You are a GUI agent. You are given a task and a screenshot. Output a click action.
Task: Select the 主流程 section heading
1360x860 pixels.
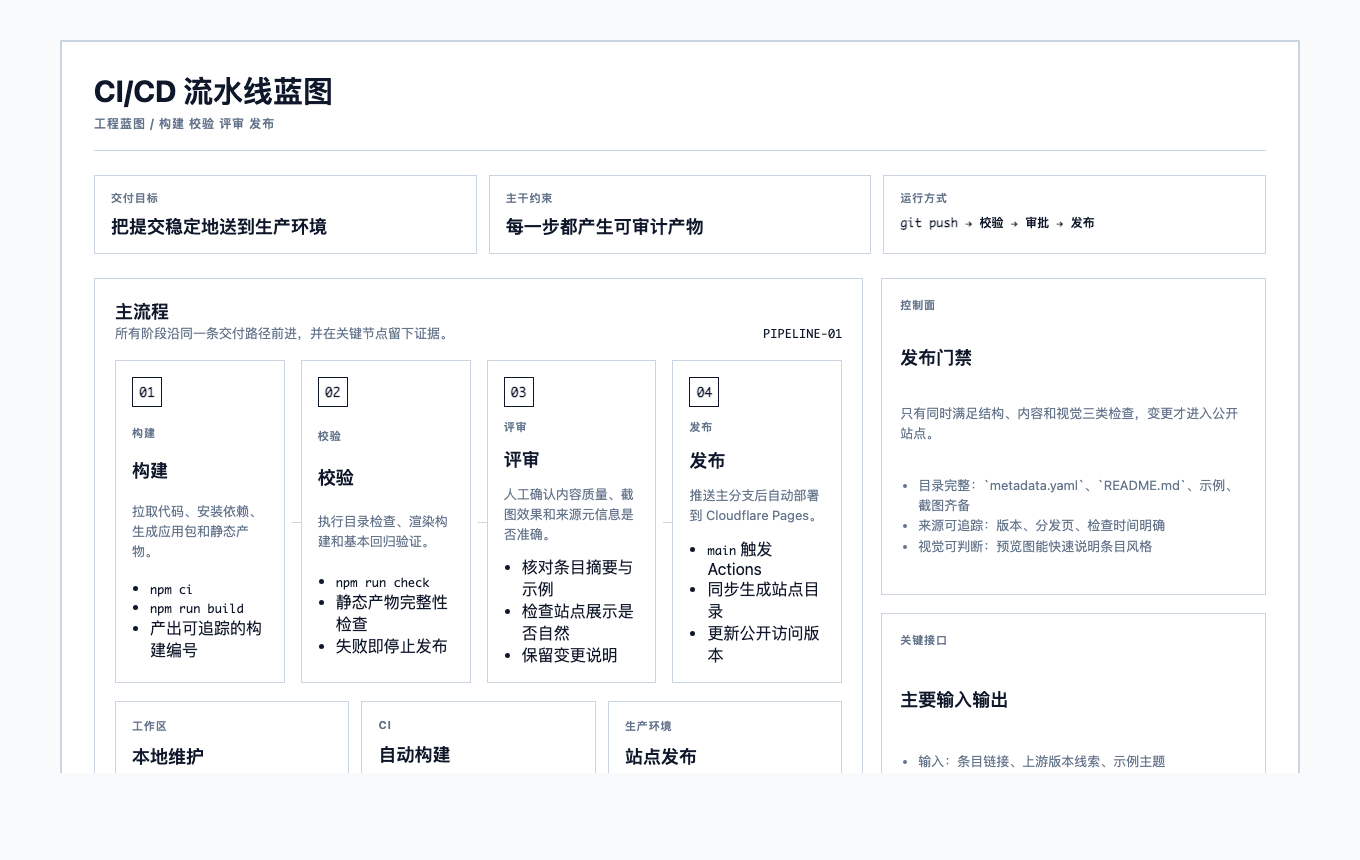click(x=142, y=312)
